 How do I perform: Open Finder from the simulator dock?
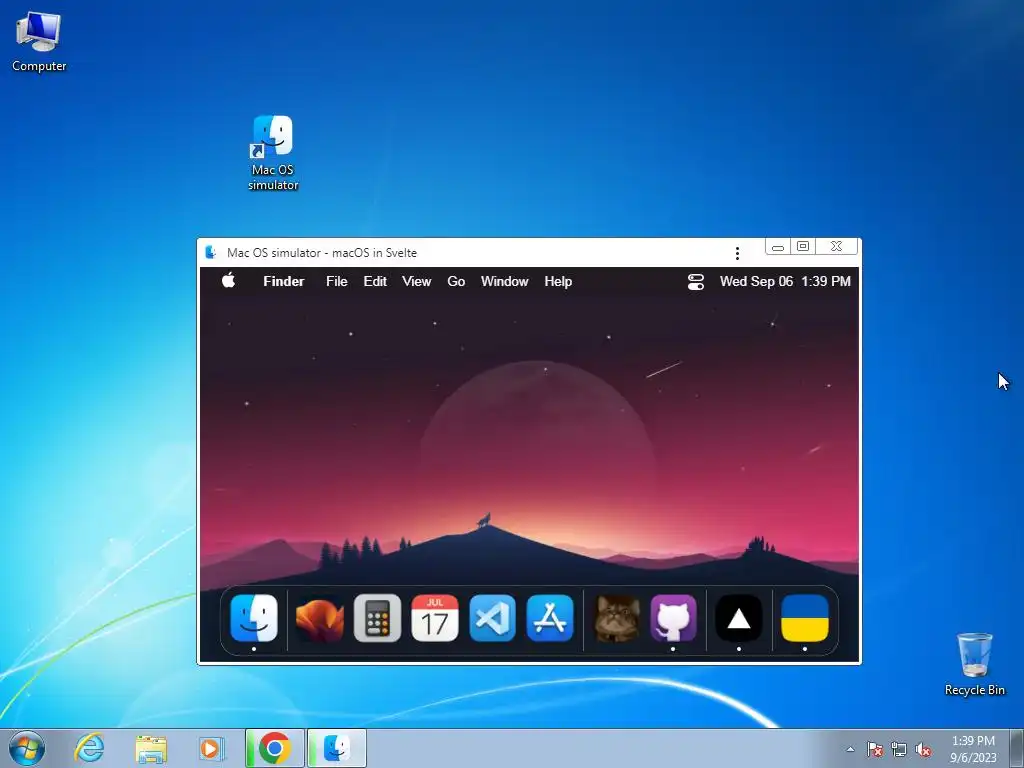pos(254,618)
